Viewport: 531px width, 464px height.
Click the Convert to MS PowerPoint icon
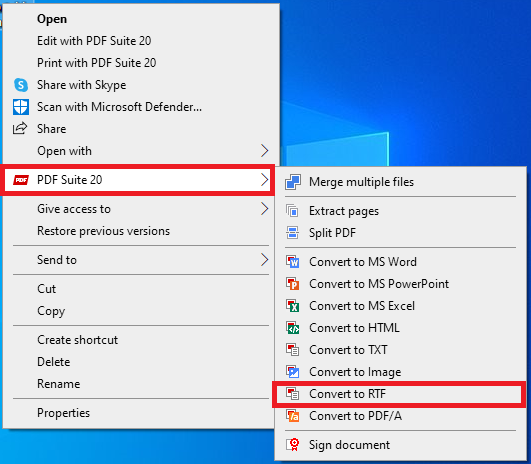pos(293,283)
